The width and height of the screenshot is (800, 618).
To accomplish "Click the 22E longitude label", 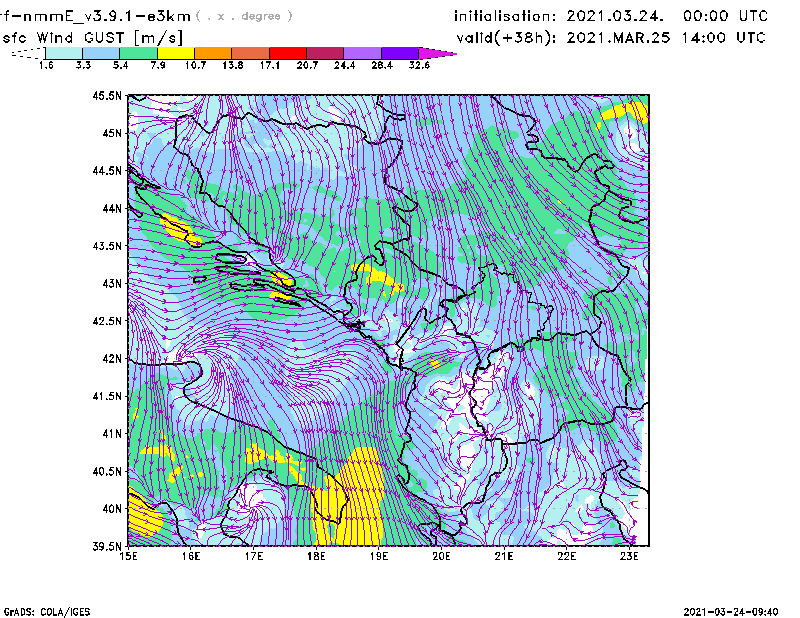I will pyautogui.click(x=566, y=556).
